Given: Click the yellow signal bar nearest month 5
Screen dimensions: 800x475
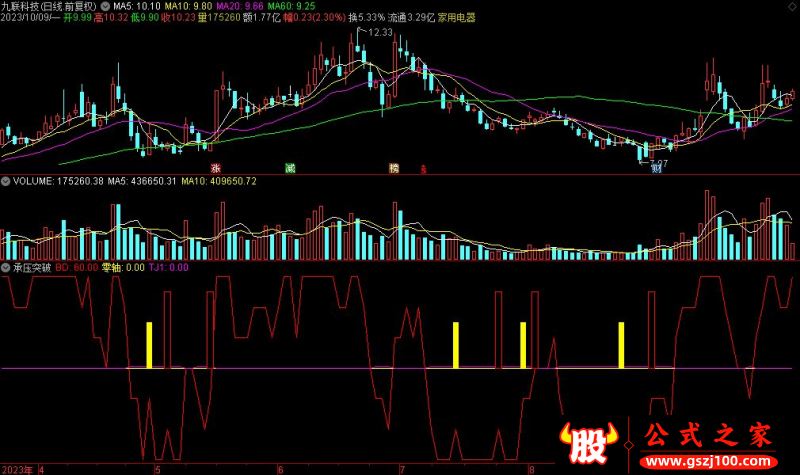Looking at the screenshot, I should (x=149, y=345).
